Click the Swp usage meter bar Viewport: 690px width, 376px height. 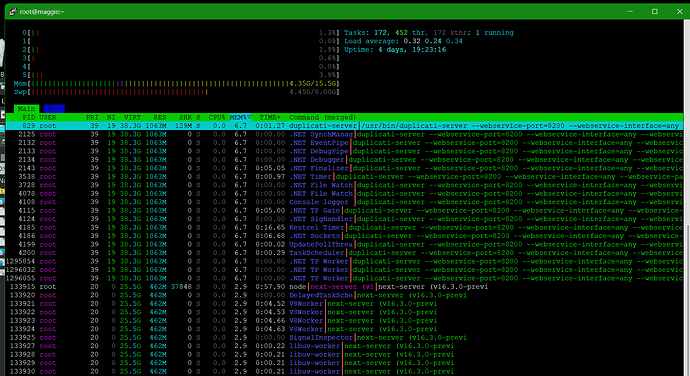(176, 92)
